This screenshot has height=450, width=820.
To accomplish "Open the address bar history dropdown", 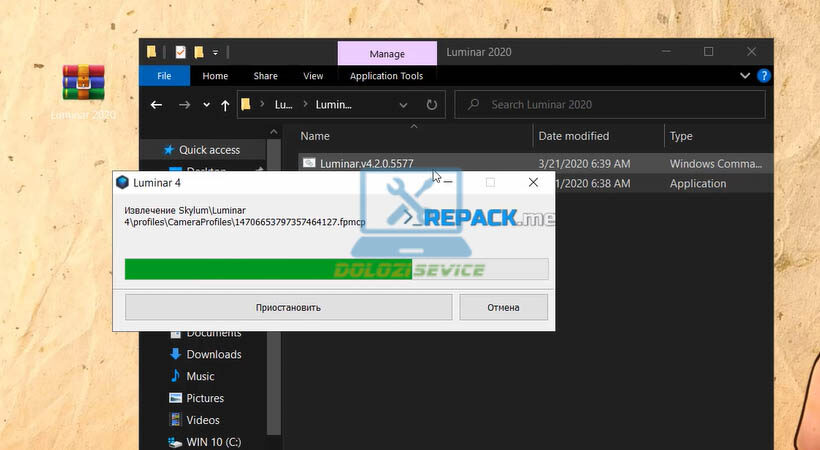I will (403, 104).
